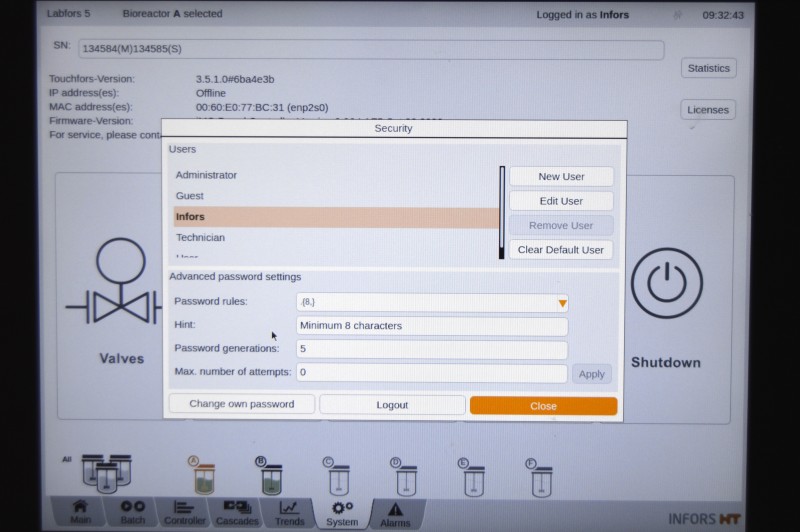Expand the Password rules dropdown arrow

(x=562, y=303)
